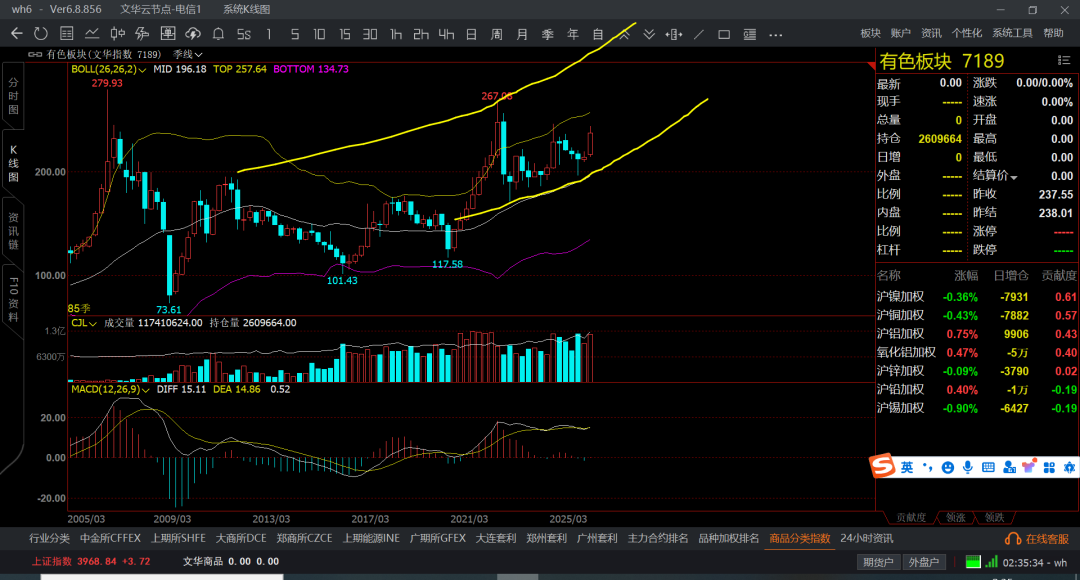Click the 外盘户 account button
This screenshot has height=580, width=1080.
pyautogui.click(x=924, y=562)
